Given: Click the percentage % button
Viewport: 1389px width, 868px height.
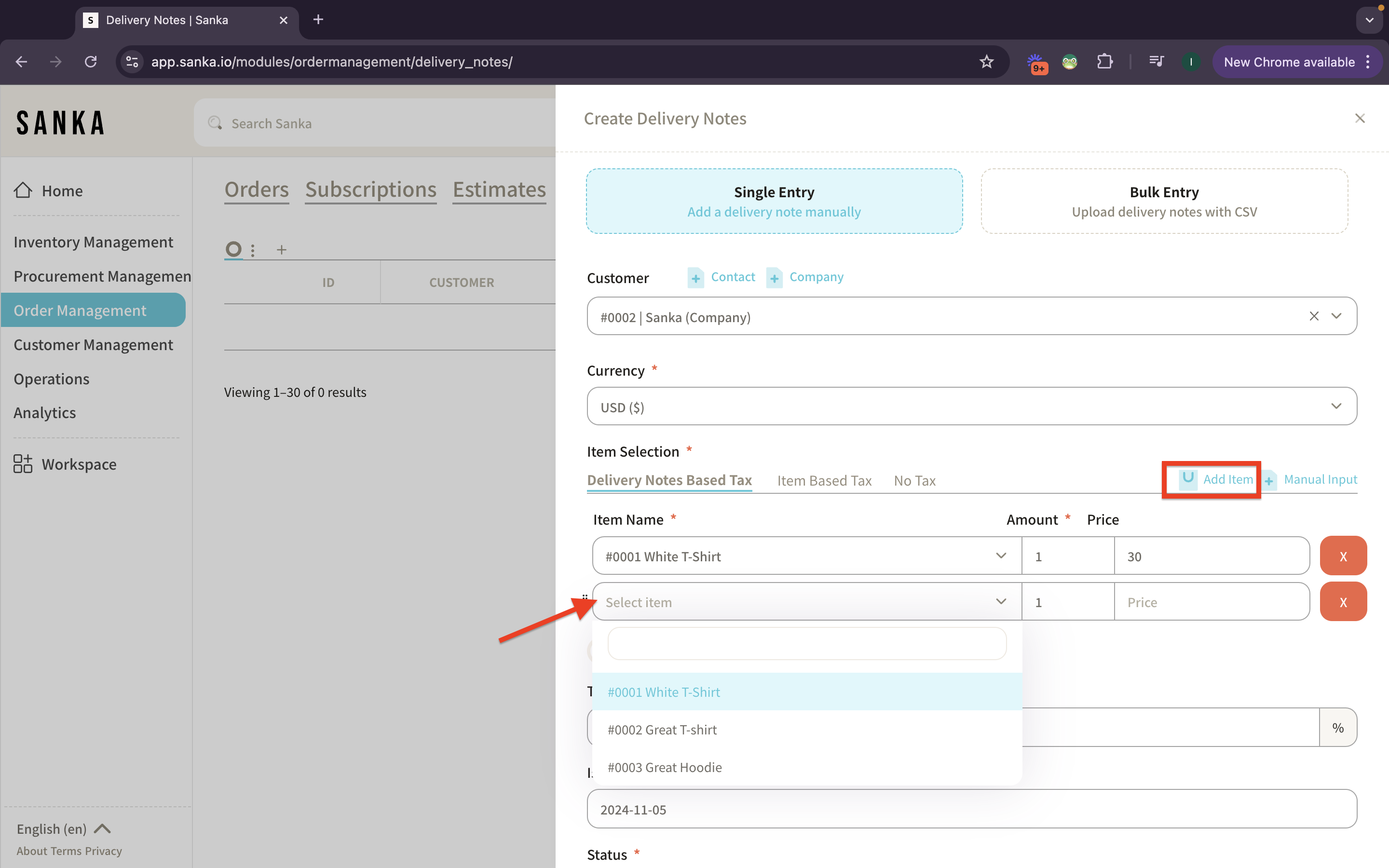Looking at the screenshot, I should click(1337, 727).
